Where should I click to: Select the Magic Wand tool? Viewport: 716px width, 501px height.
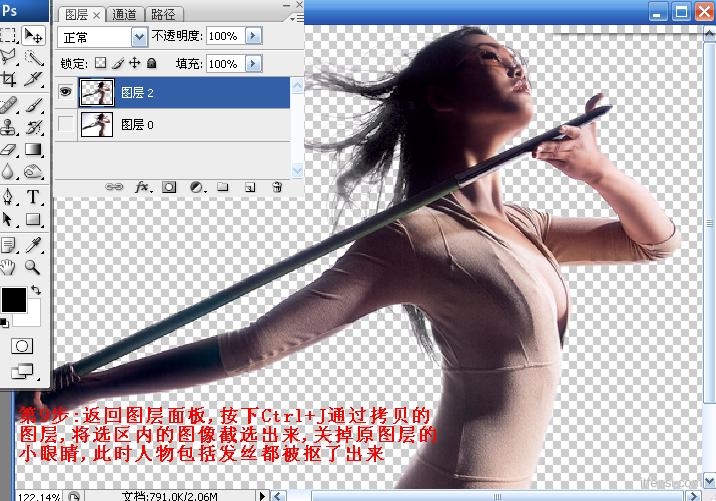(33, 58)
